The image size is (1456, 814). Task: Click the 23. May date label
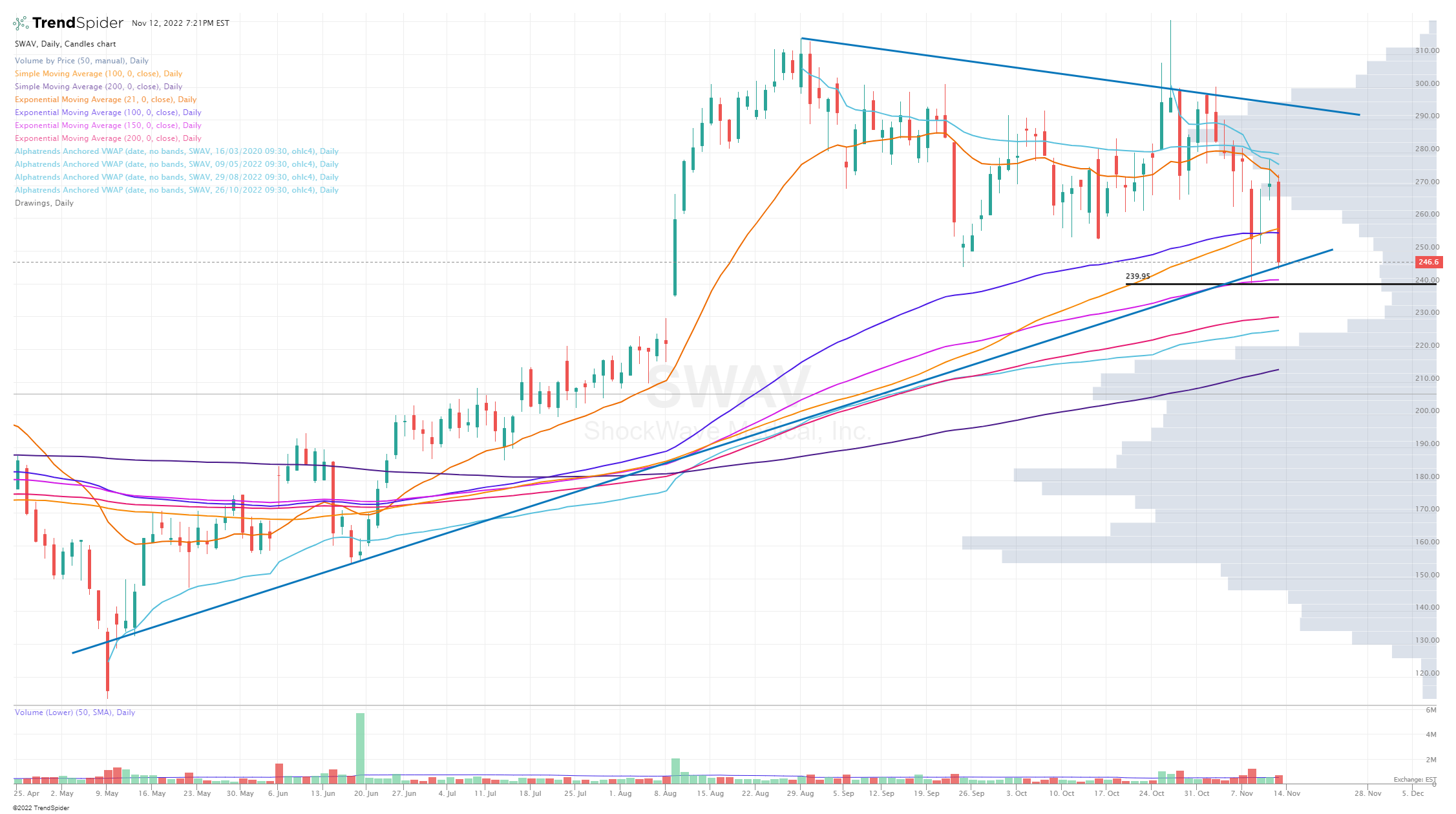pyautogui.click(x=198, y=793)
